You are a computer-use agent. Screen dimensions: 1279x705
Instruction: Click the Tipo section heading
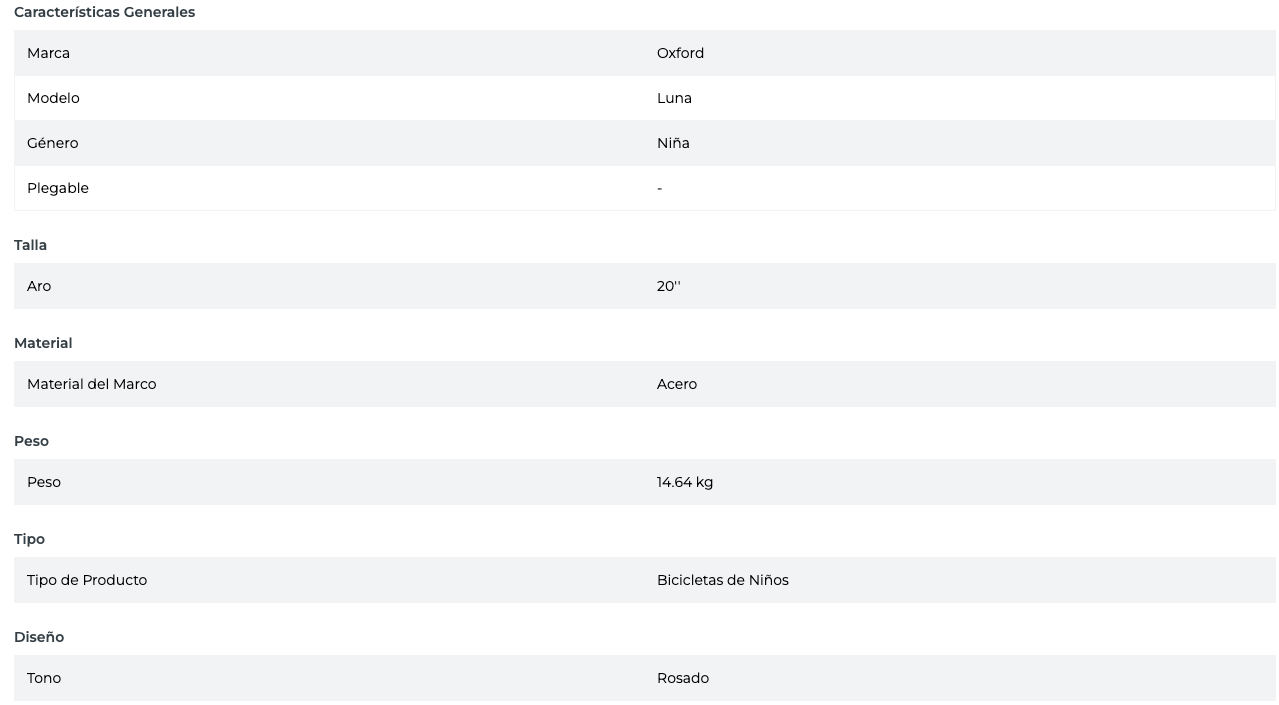(x=29, y=539)
